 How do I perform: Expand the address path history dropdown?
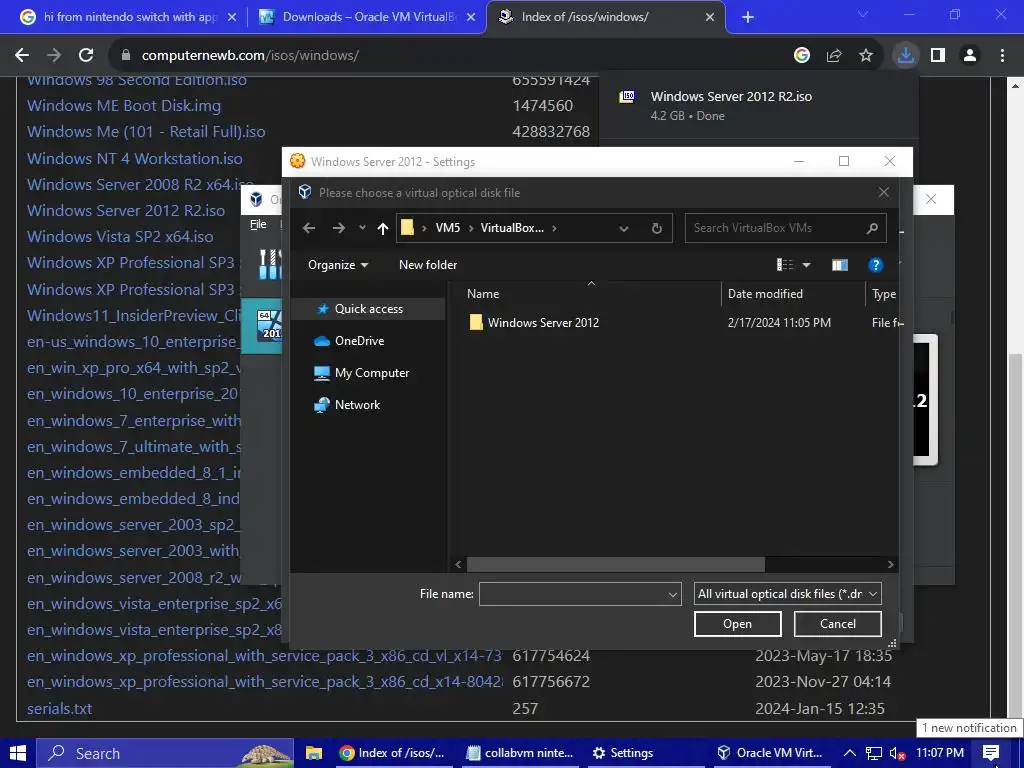point(624,228)
